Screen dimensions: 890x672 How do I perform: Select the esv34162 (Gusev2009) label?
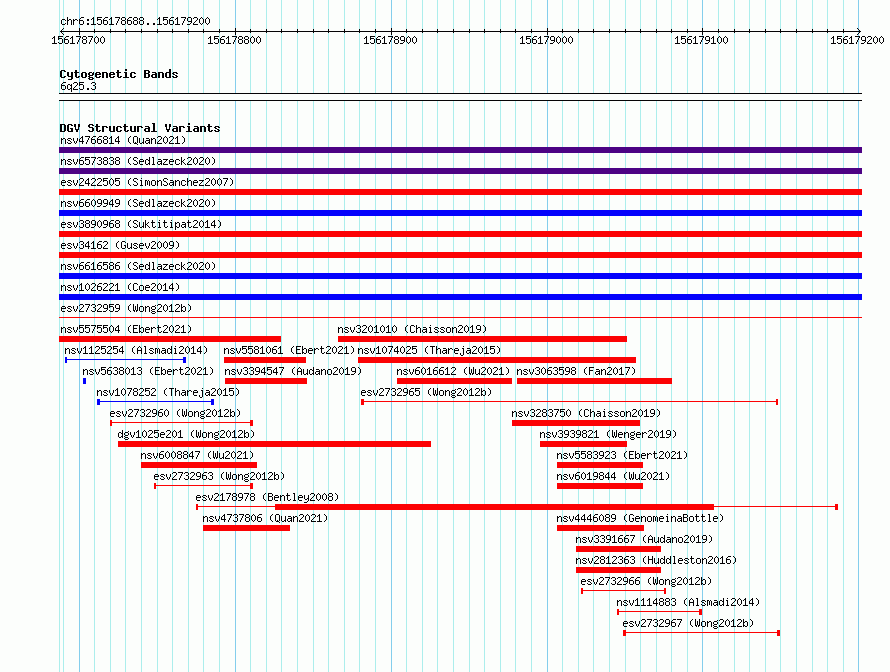pos(120,245)
